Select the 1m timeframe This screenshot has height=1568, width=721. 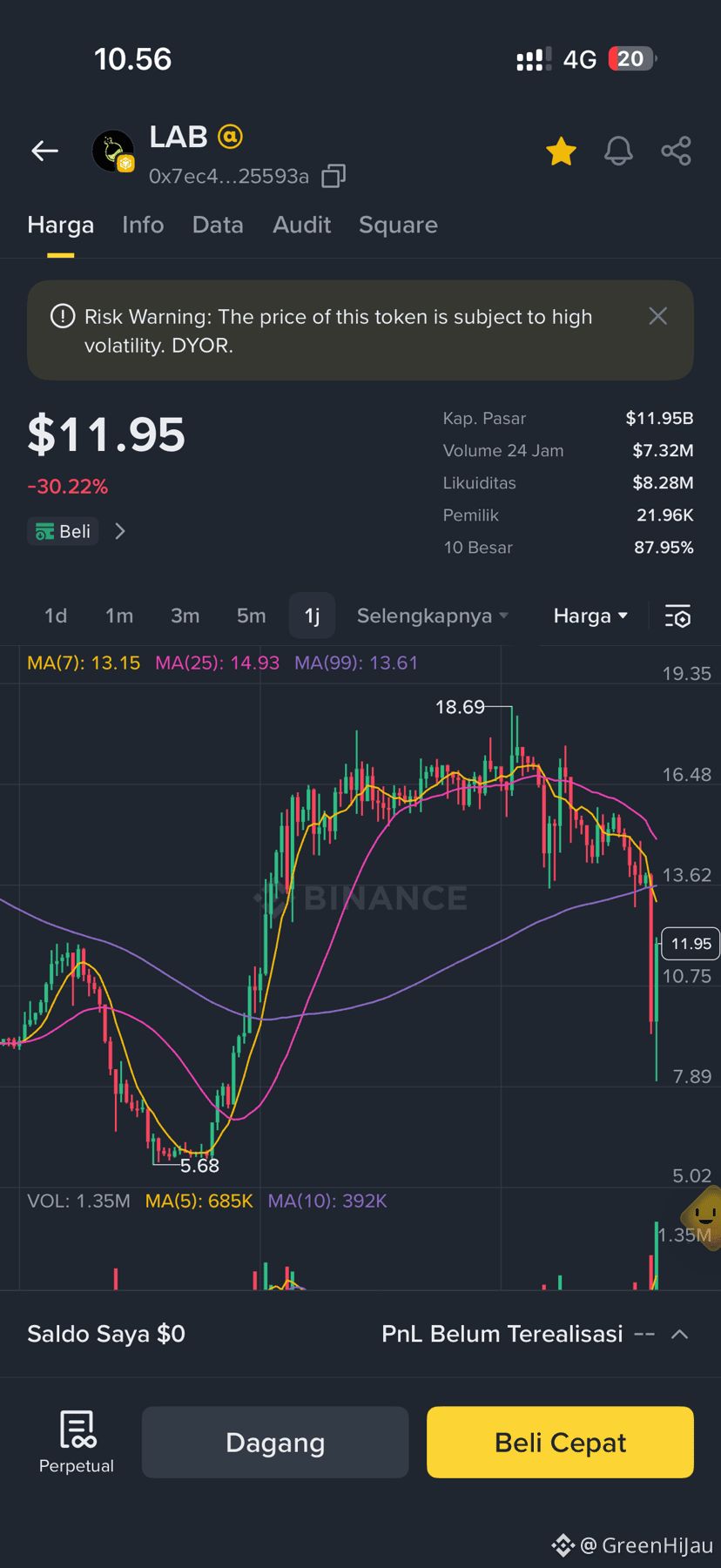point(119,616)
